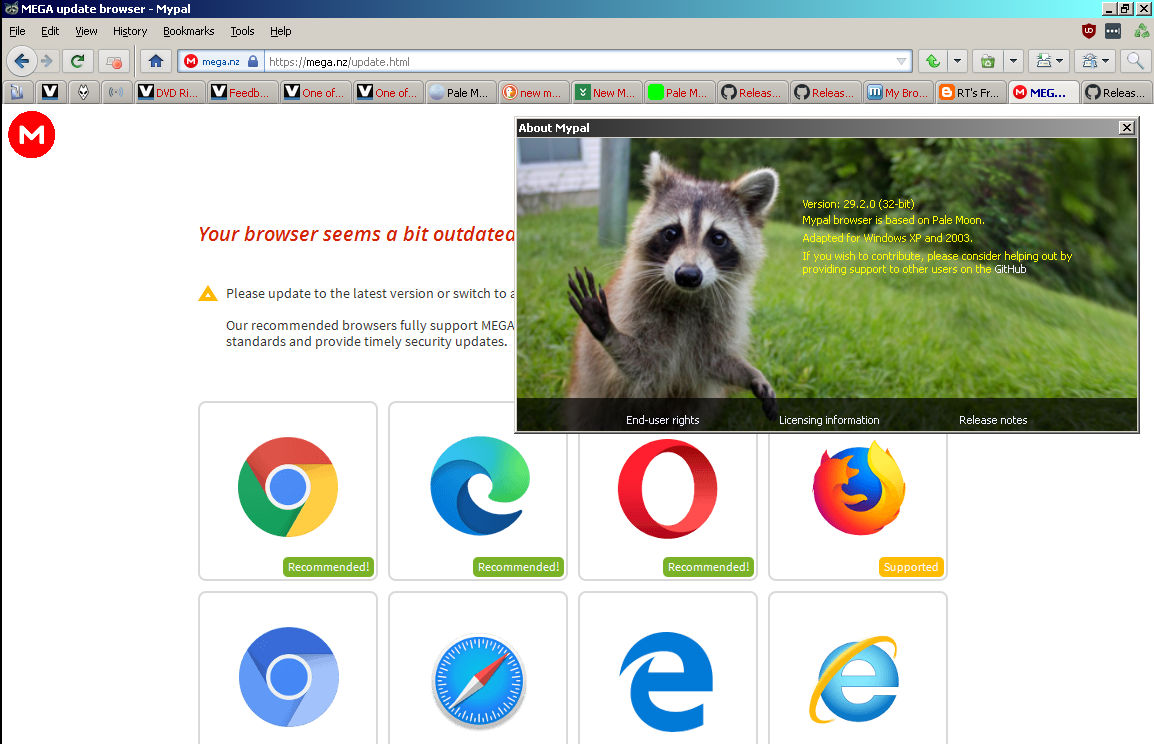
Task: Open the second stamp-icon dropdown beside the magnifier
Action: (x=1096, y=61)
